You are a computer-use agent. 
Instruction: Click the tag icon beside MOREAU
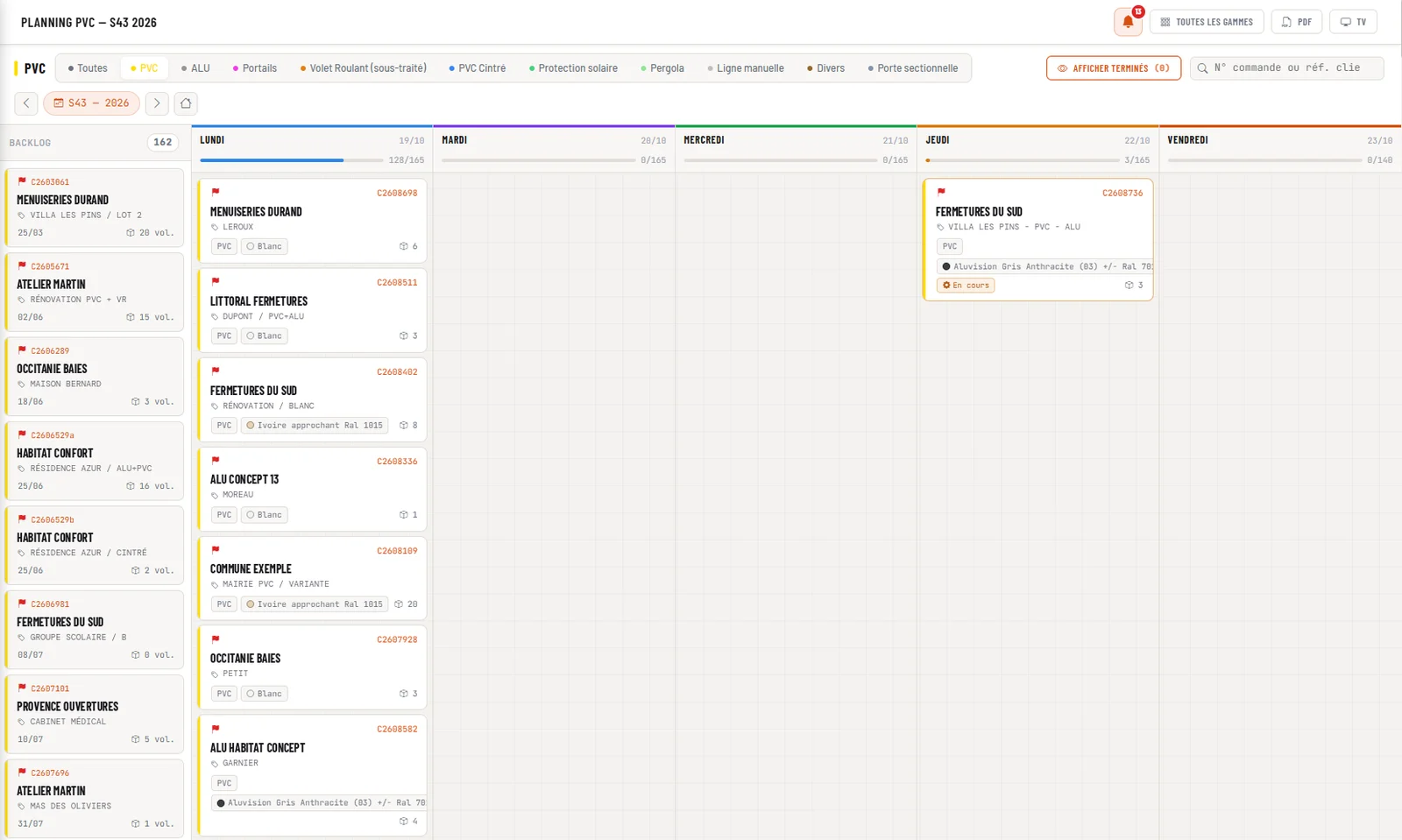215,495
